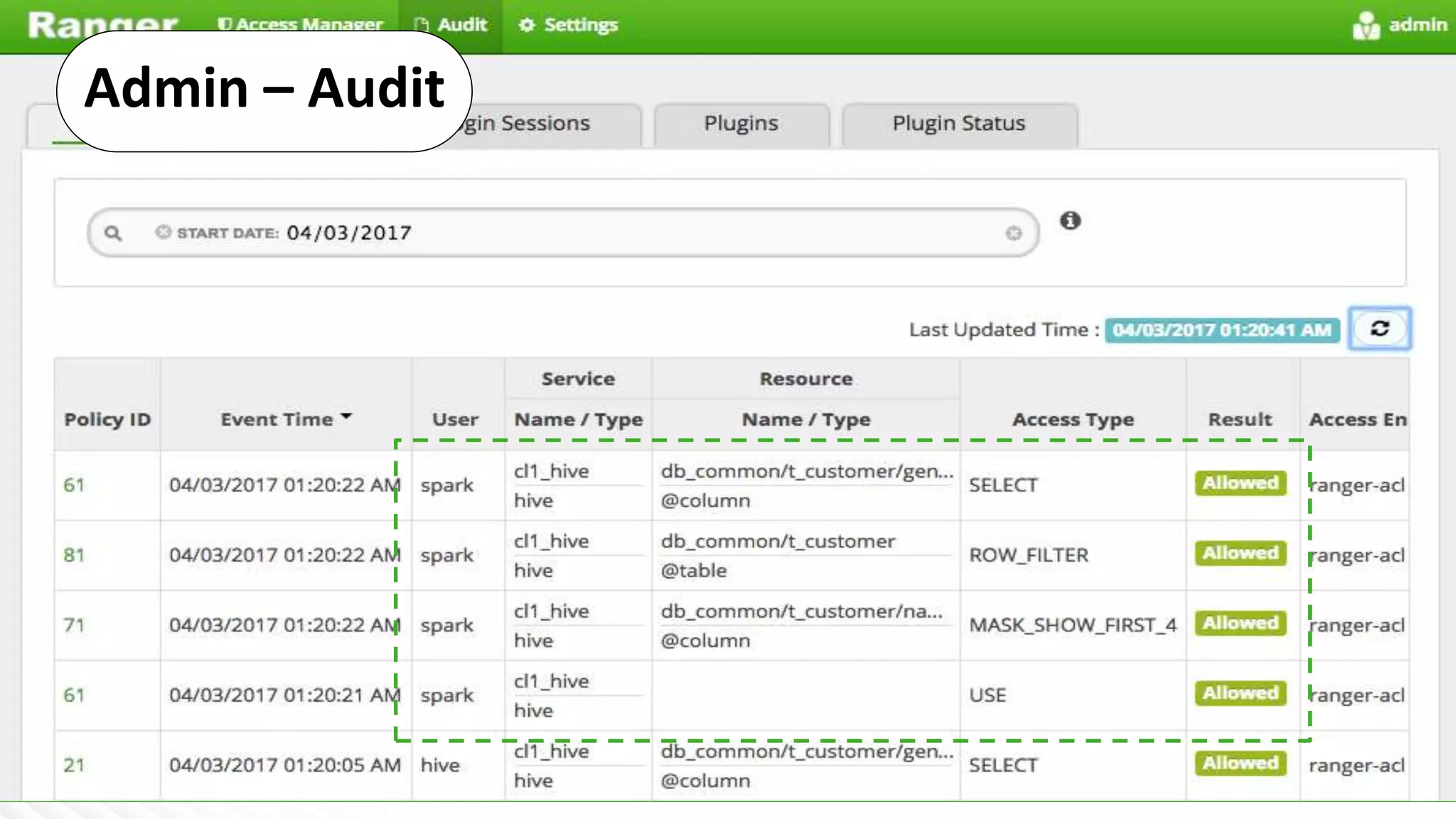
Task: Click the db_common/t_customer/na... resource cell
Action: click(805, 626)
